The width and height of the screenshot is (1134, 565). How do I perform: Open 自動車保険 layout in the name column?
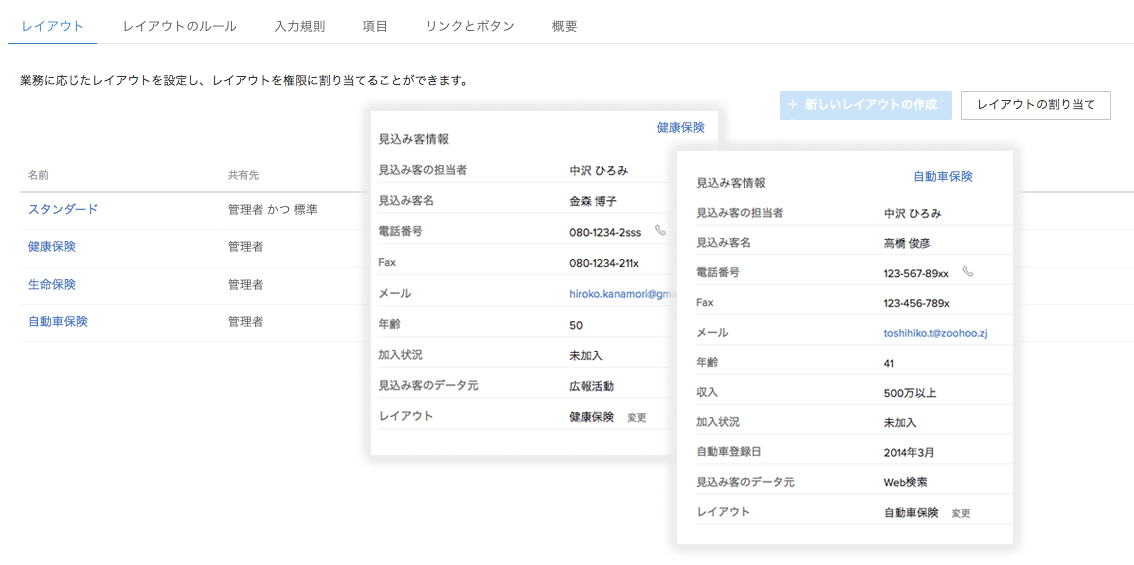coord(58,321)
